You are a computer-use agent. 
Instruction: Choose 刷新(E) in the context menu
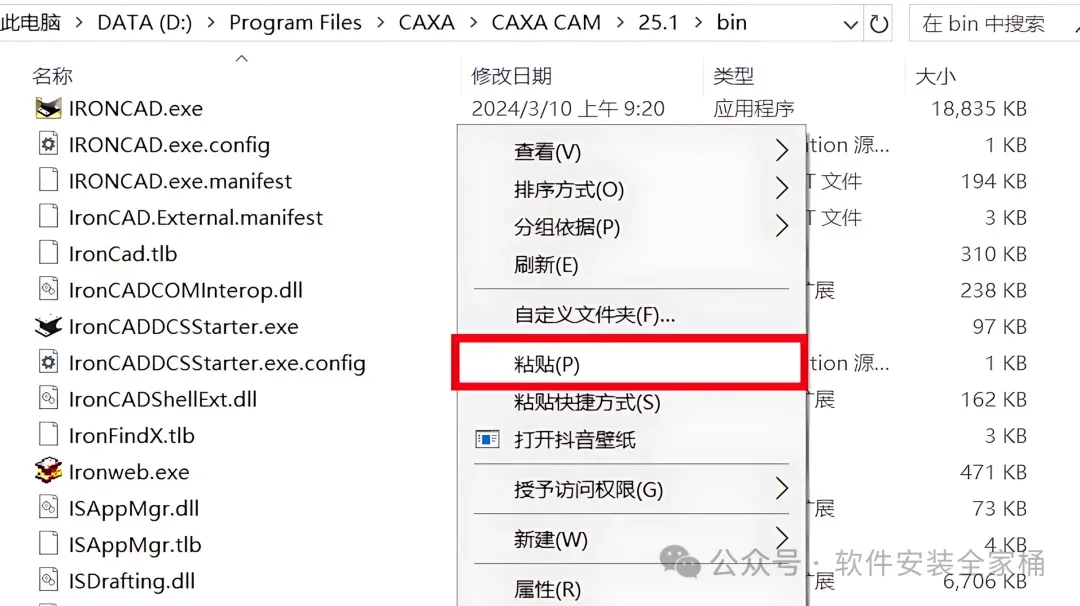pyautogui.click(x=546, y=264)
